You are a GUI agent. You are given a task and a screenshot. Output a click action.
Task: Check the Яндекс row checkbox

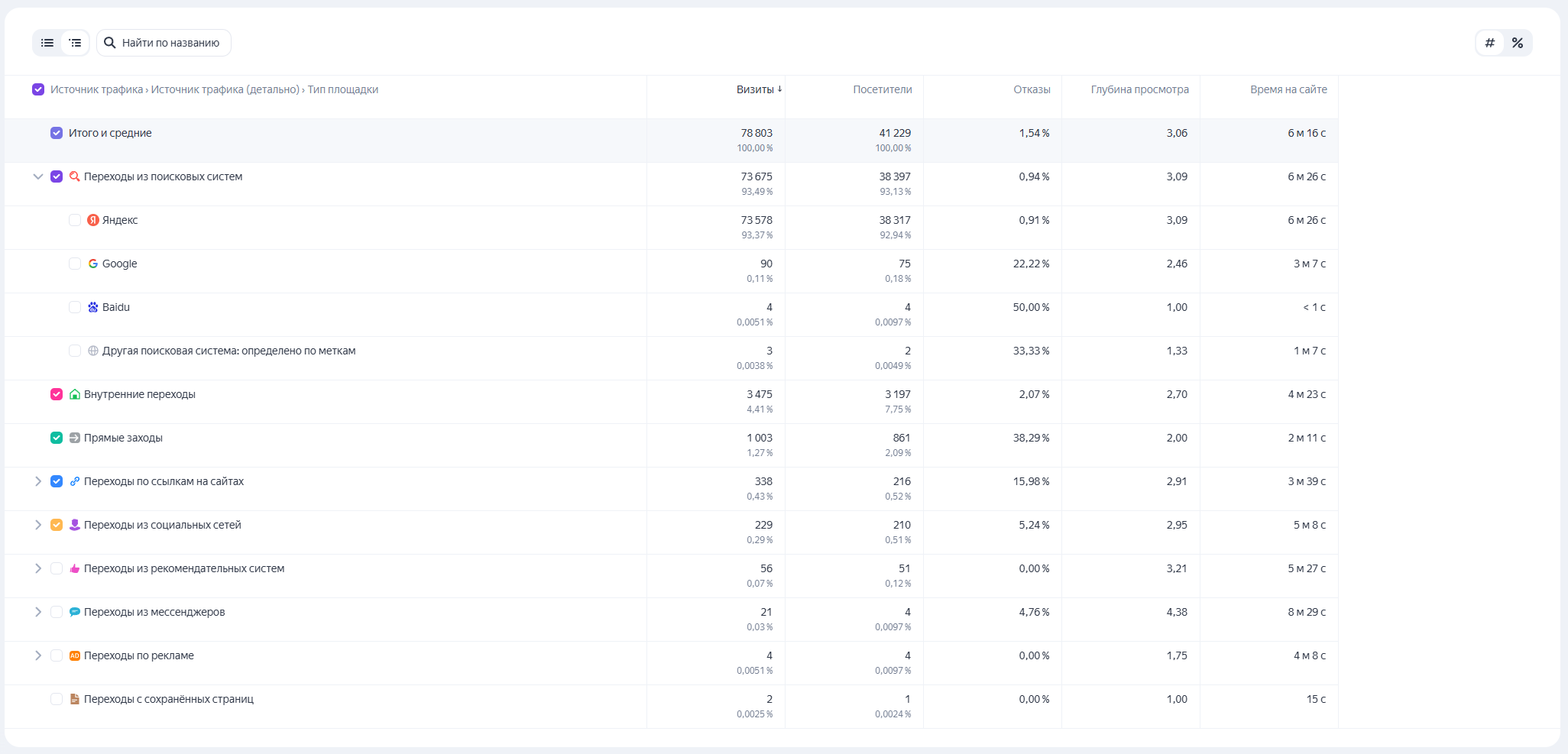[75, 220]
